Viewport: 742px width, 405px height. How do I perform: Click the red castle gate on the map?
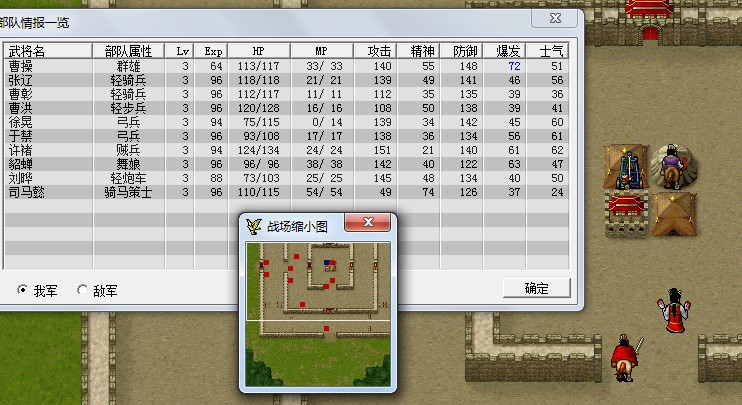point(650,34)
